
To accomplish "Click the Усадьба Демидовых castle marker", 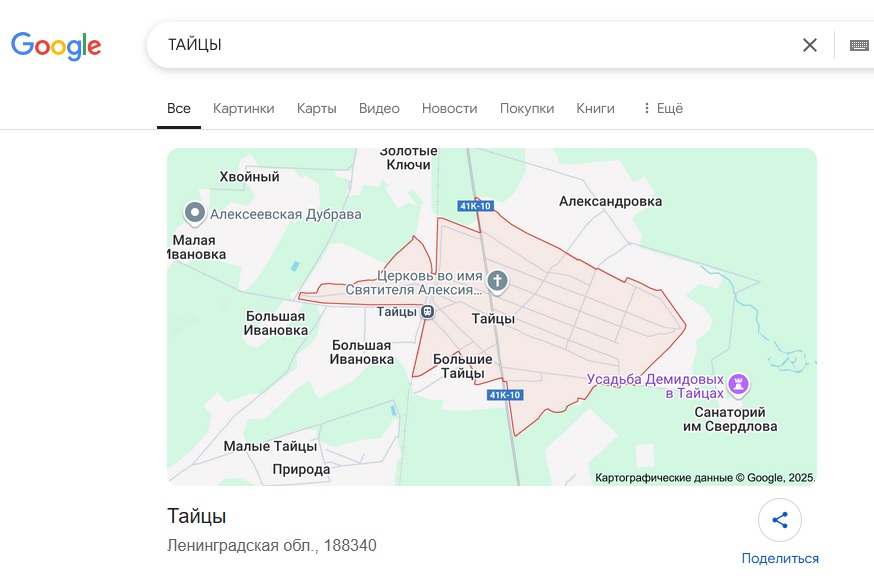I will tap(739, 384).
